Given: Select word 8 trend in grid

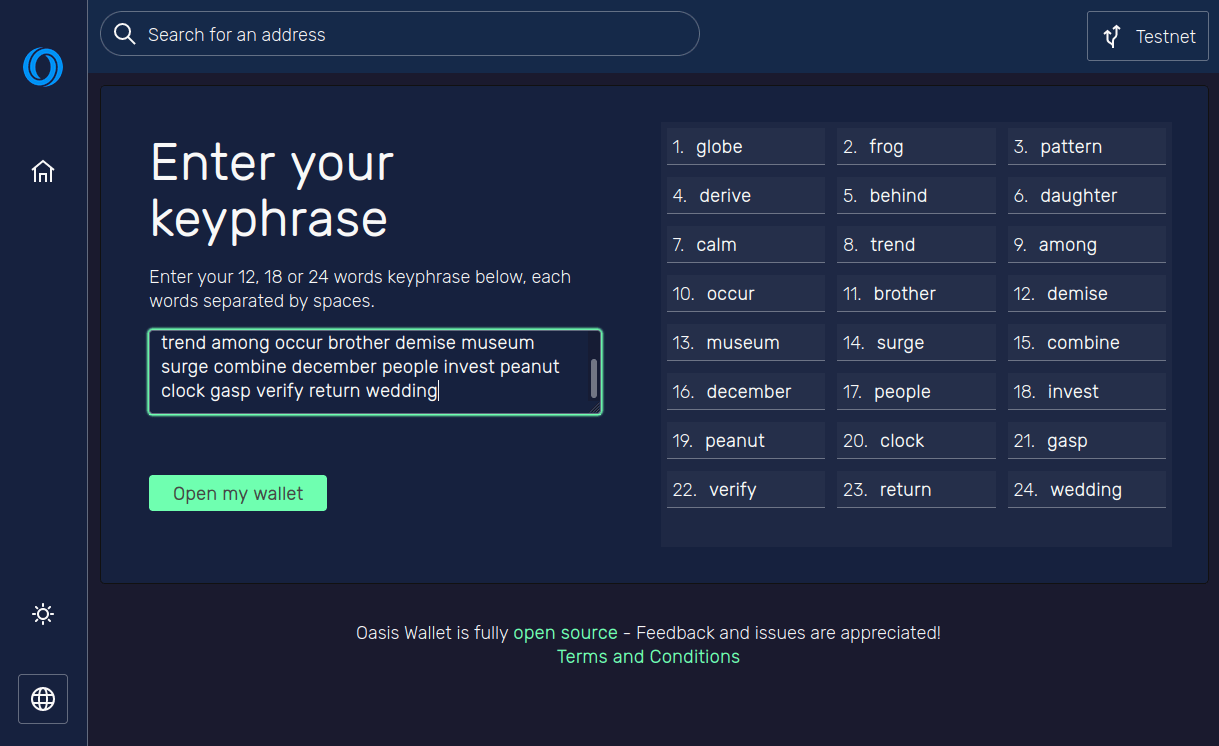Looking at the screenshot, I should point(916,245).
